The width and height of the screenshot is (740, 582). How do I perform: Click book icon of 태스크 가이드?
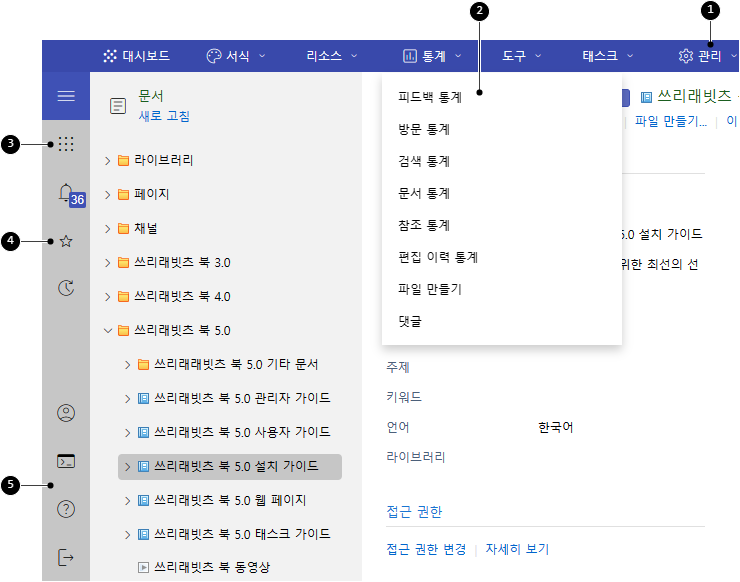tap(143, 534)
